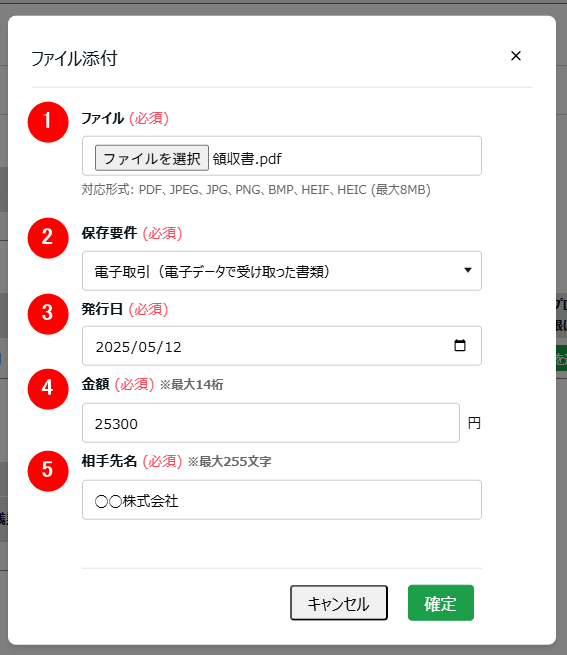Click the 保存要件 (必須) label
This screenshot has width=567, height=655.
click(x=132, y=233)
